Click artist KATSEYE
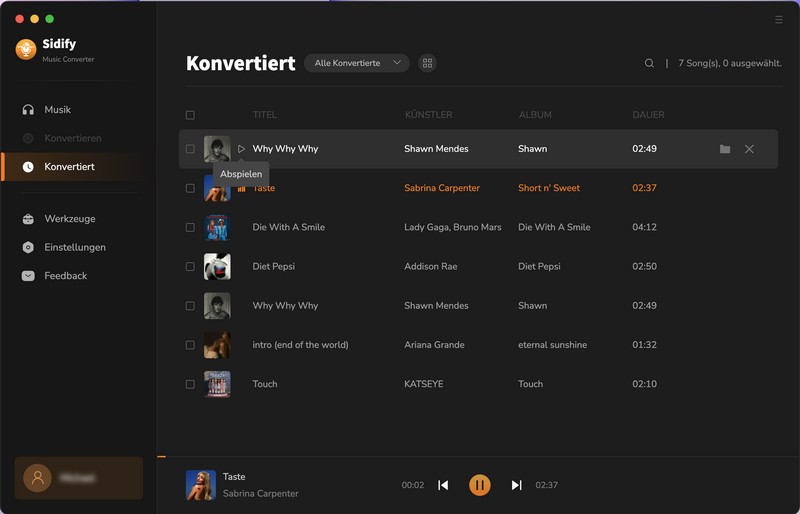This screenshot has width=800, height=514. click(423, 384)
